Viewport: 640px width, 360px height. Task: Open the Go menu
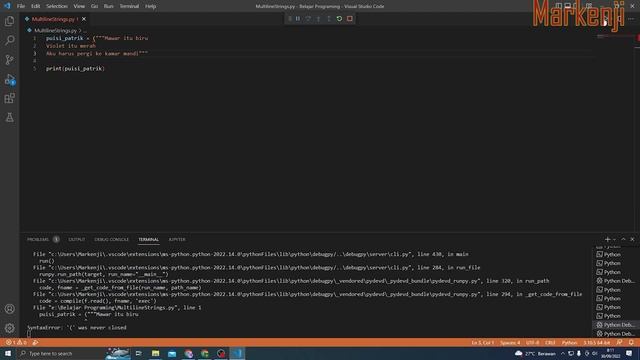[94, 6]
